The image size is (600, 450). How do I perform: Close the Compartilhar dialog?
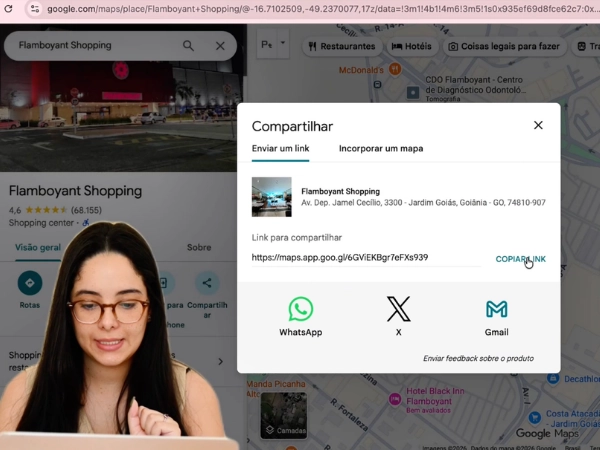pyautogui.click(x=538, y=125)
